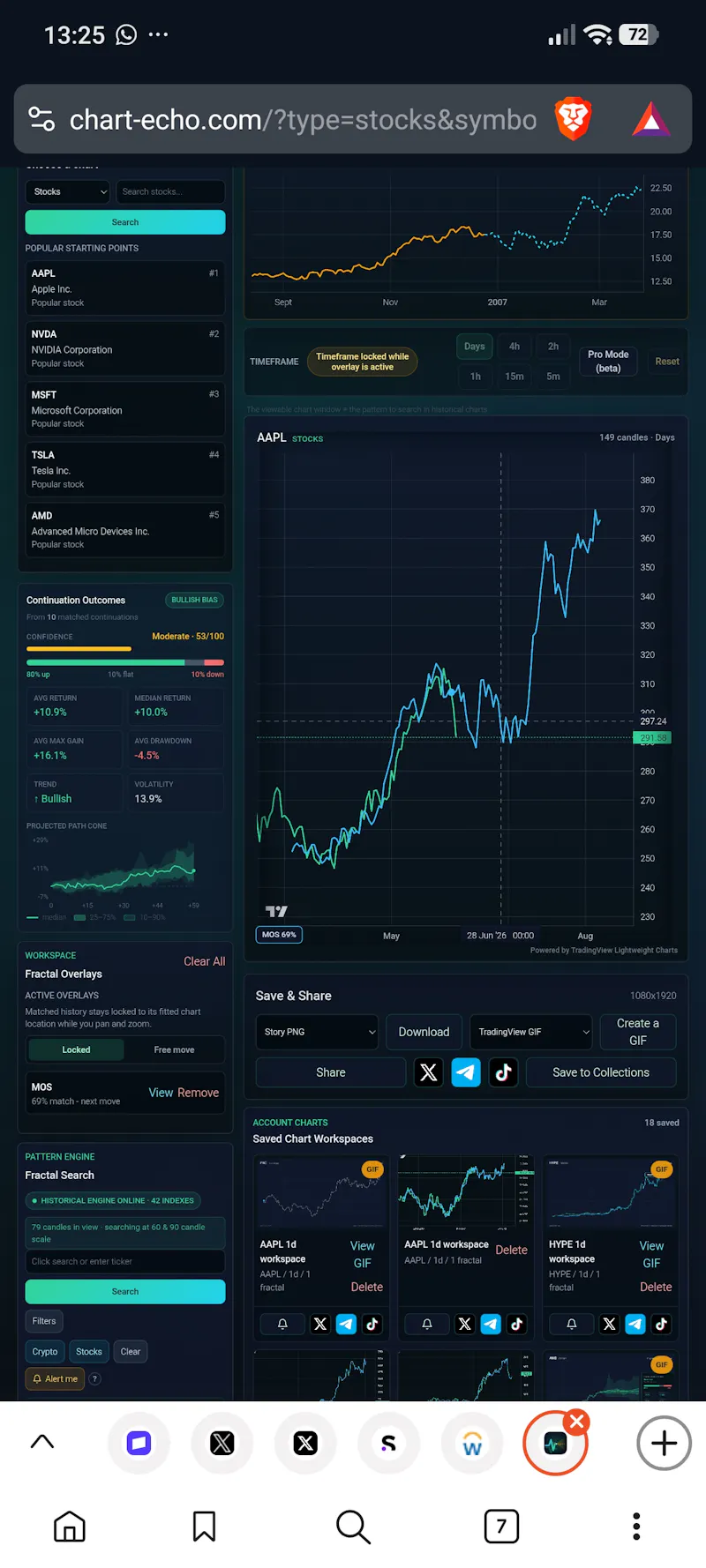Viewport: 706px width, 1568px height.
Task: View the MOS fractal overlay
Action: tap(161, 1093)
